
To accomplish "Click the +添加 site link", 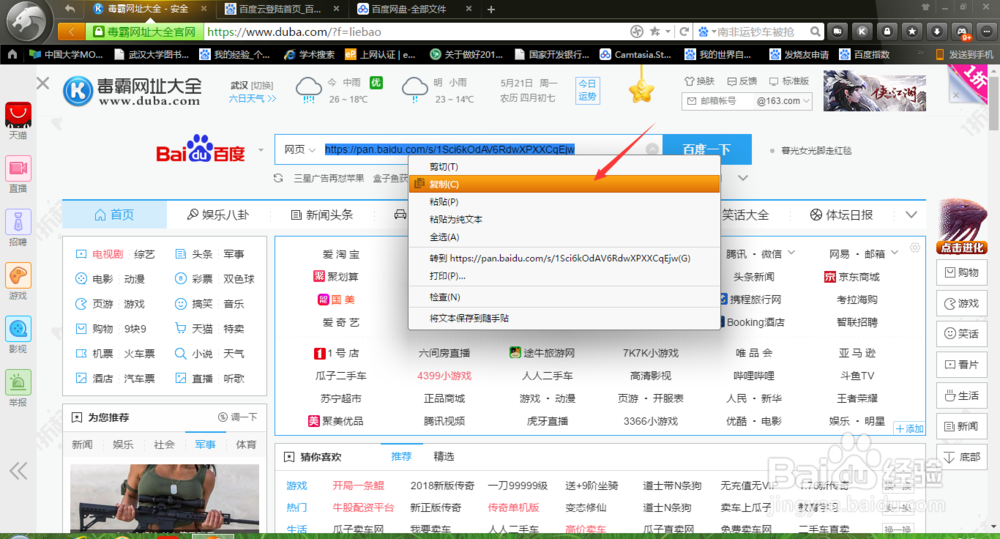I will pos(909,429).
